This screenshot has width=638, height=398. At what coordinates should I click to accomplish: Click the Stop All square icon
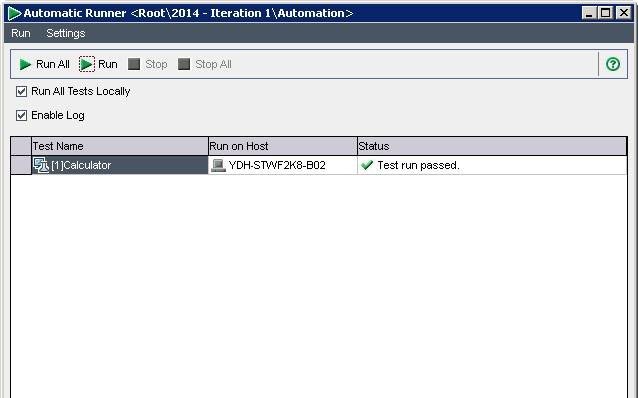click(x=184, y=64)
